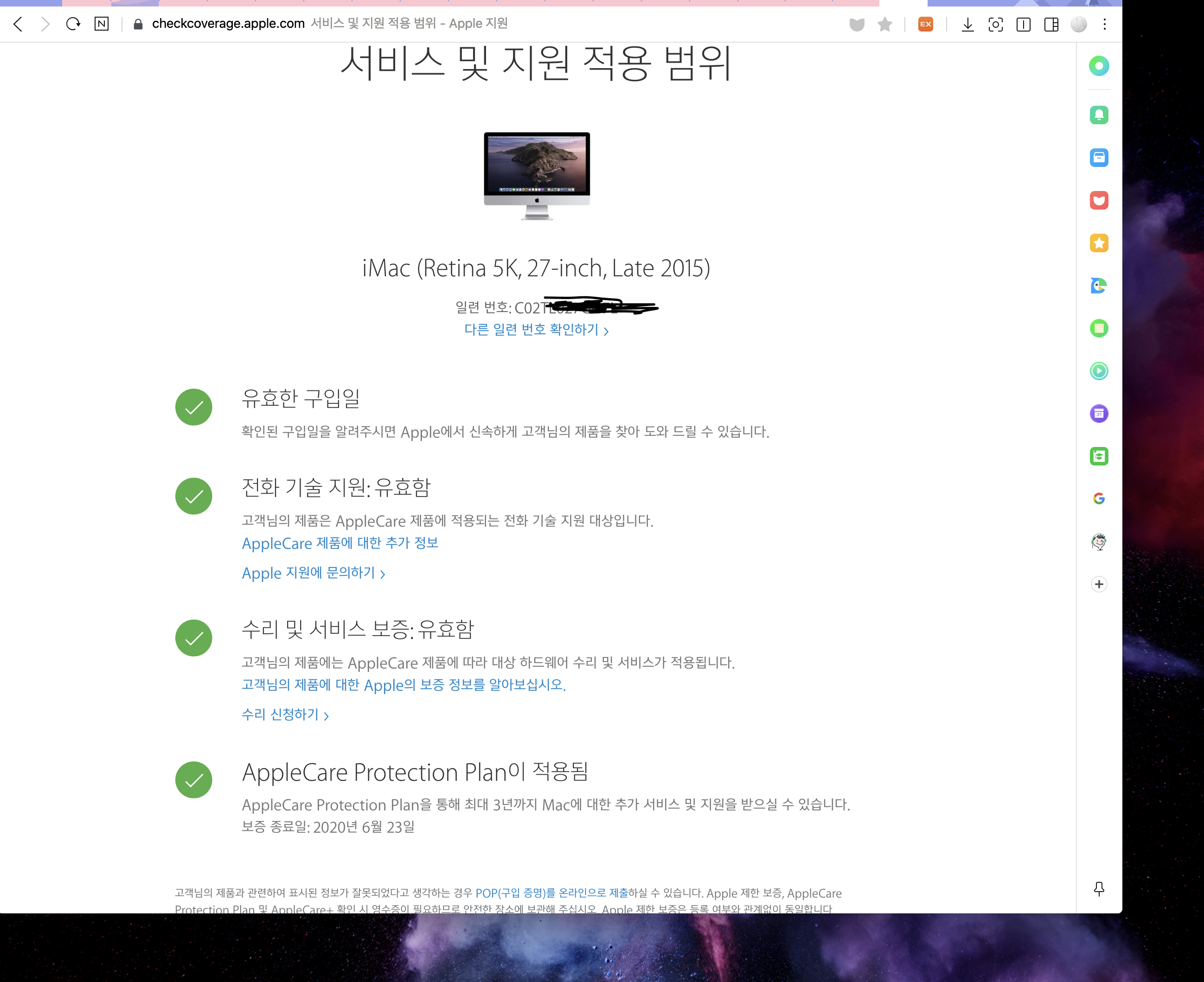This screenshot has height=982, width=1204.
Task: Toggle the sidebar pin icon
Action: click(1099, 889)
